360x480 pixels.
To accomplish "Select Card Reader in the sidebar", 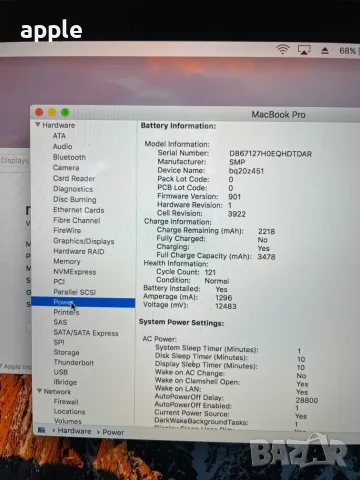I will click(x=74, y=178).
